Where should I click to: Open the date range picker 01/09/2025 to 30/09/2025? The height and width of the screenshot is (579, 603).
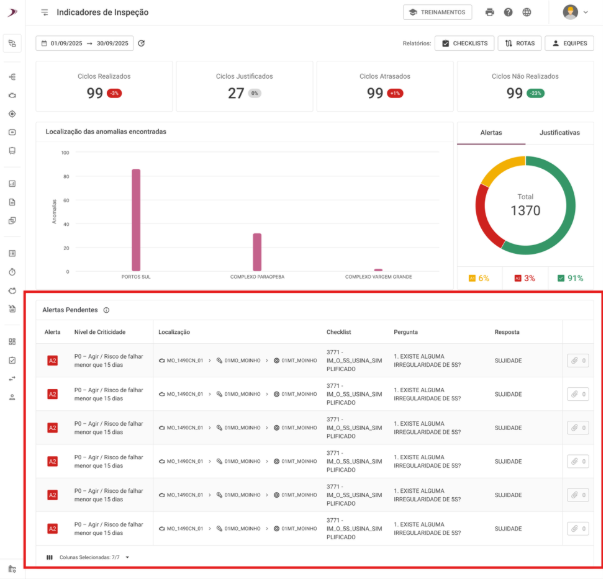coord(84,43)
